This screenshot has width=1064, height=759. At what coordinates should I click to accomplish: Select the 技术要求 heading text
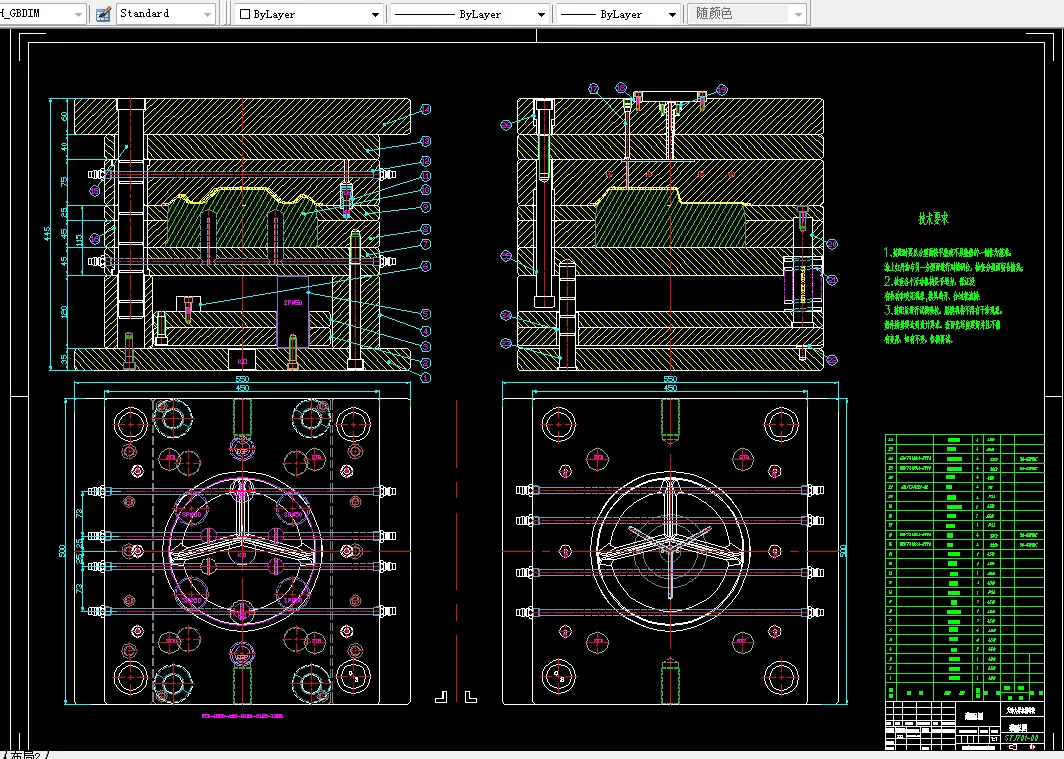tap(932, 217)
